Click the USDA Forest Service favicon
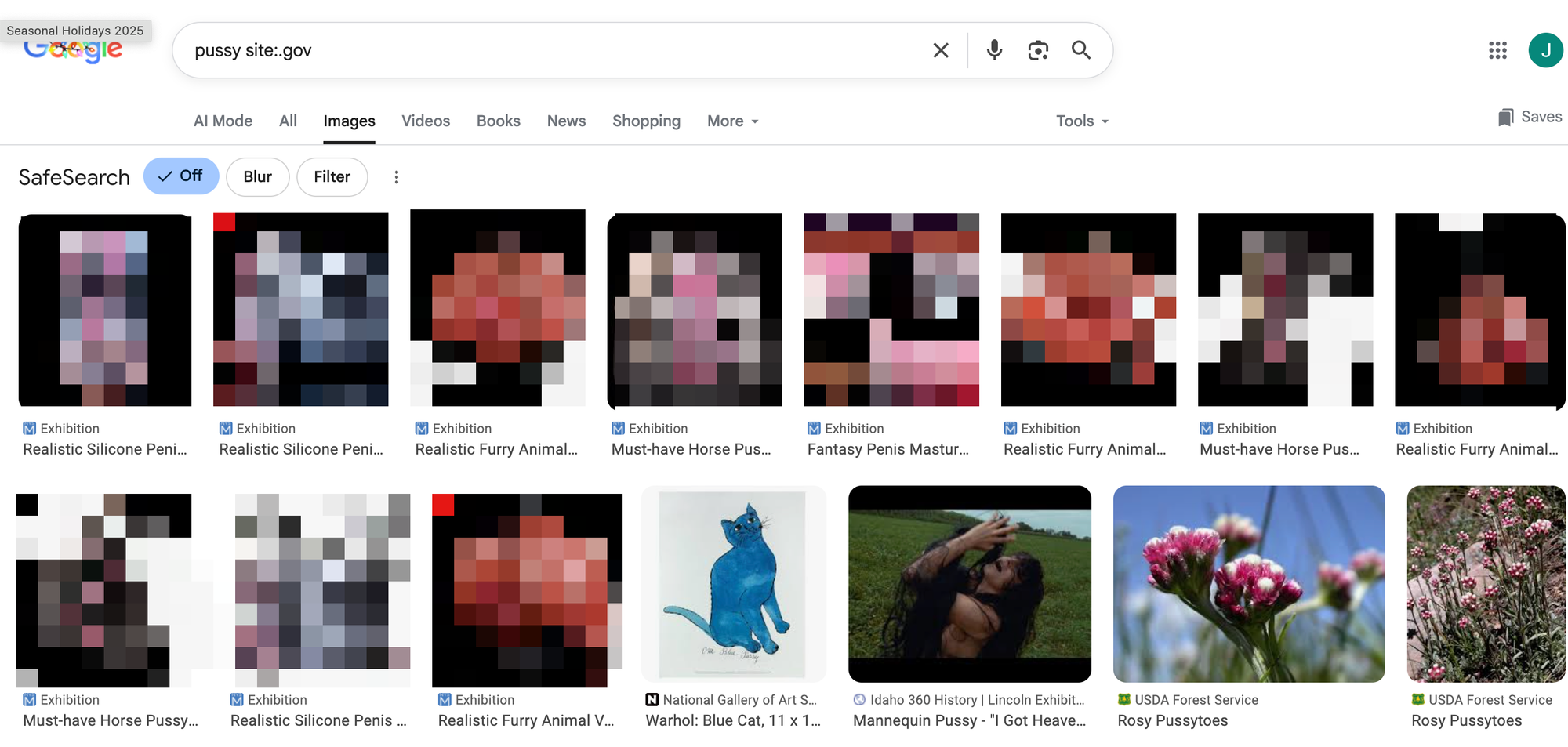The height and width of the screenshot is (747, 1568). tap(1124, 699)
